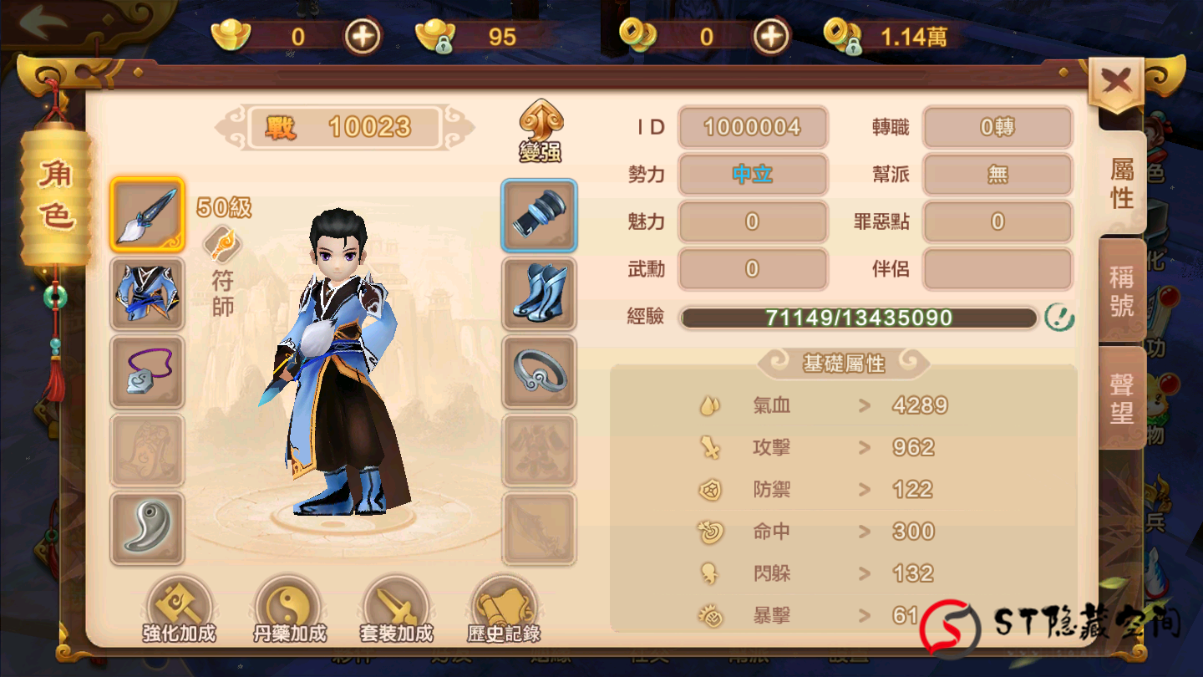1203x677 pixels.
Task: Click the experience info exclamation icon
Action: coord(1059,318)
